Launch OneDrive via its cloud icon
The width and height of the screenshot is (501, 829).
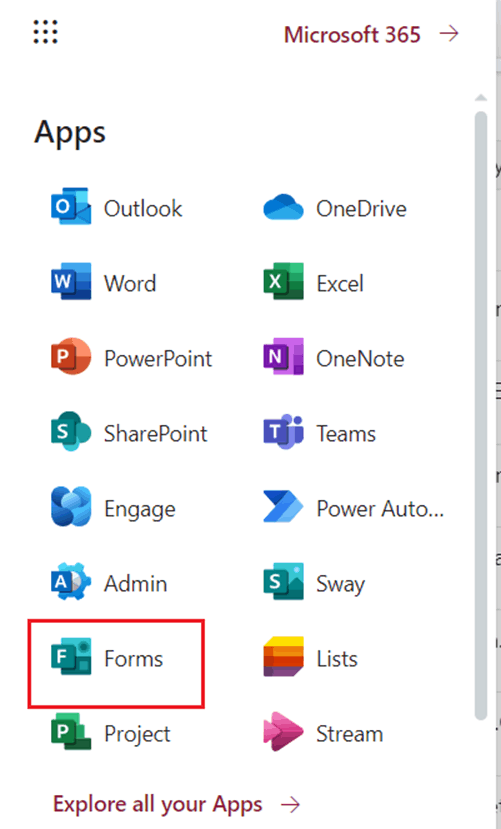click(283, 207)
